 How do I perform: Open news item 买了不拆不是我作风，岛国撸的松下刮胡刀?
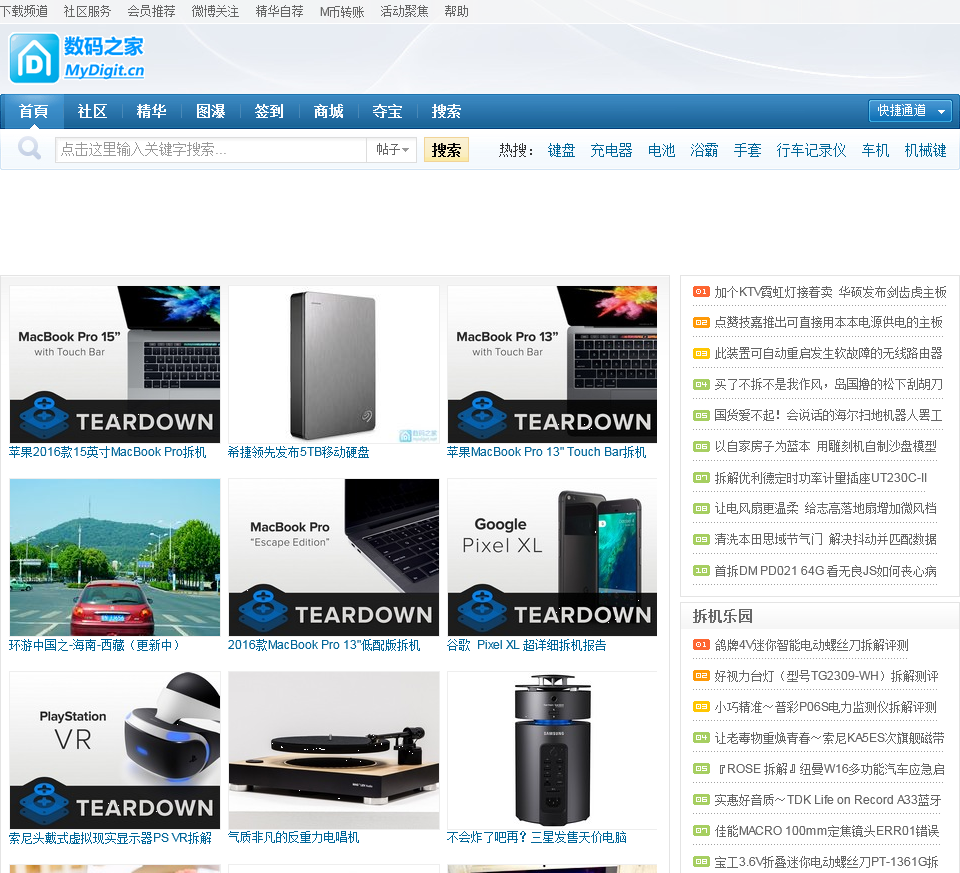pyautogui.click(x=828, y=384)
